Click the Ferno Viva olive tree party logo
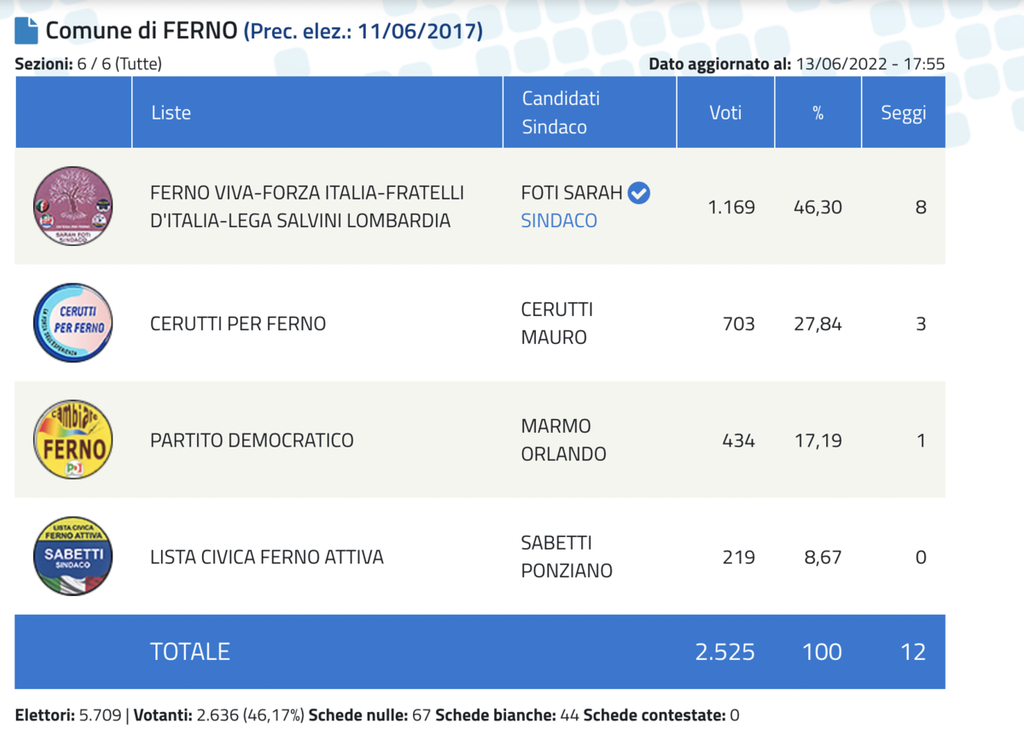The image size is (1024, 735). 73,206
